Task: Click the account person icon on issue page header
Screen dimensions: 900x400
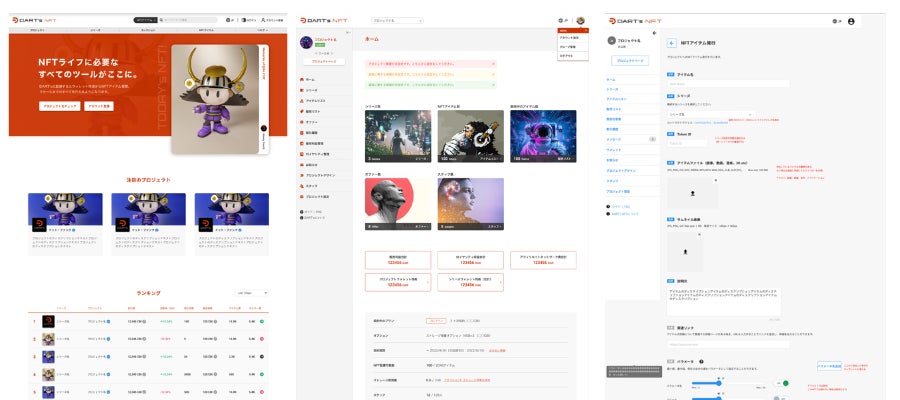Action: tap(851, 21)
